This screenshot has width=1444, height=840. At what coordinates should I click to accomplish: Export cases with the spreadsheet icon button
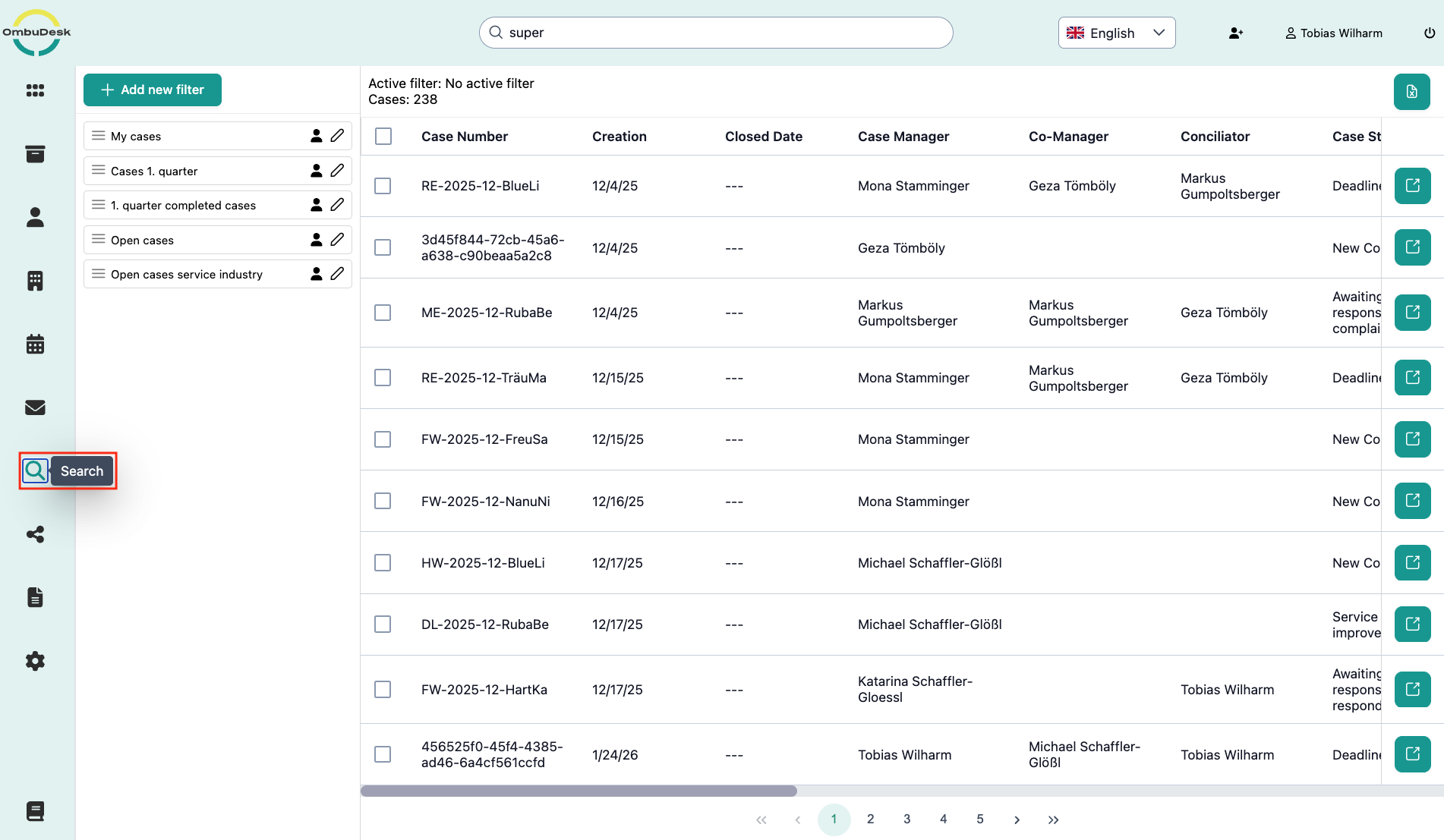[x=1412, y=92]
